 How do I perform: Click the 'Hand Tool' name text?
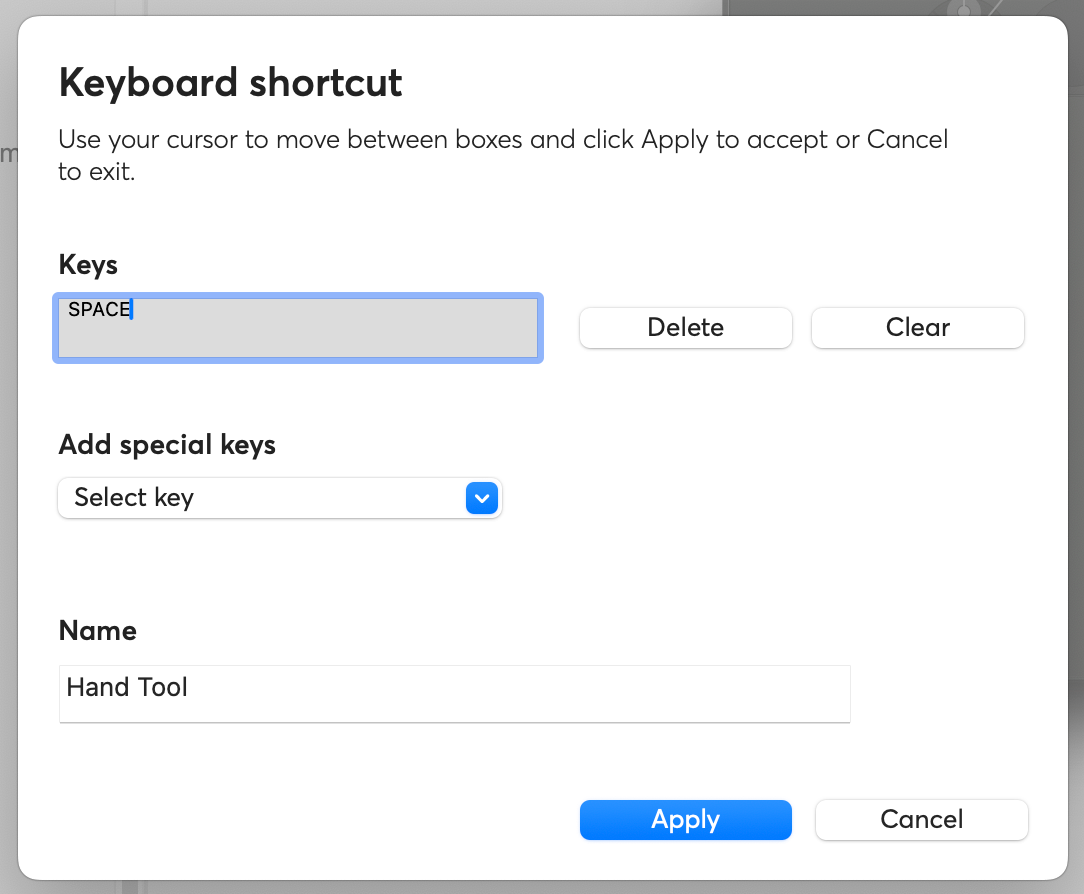pyautogui.click(x=127, y=687)
